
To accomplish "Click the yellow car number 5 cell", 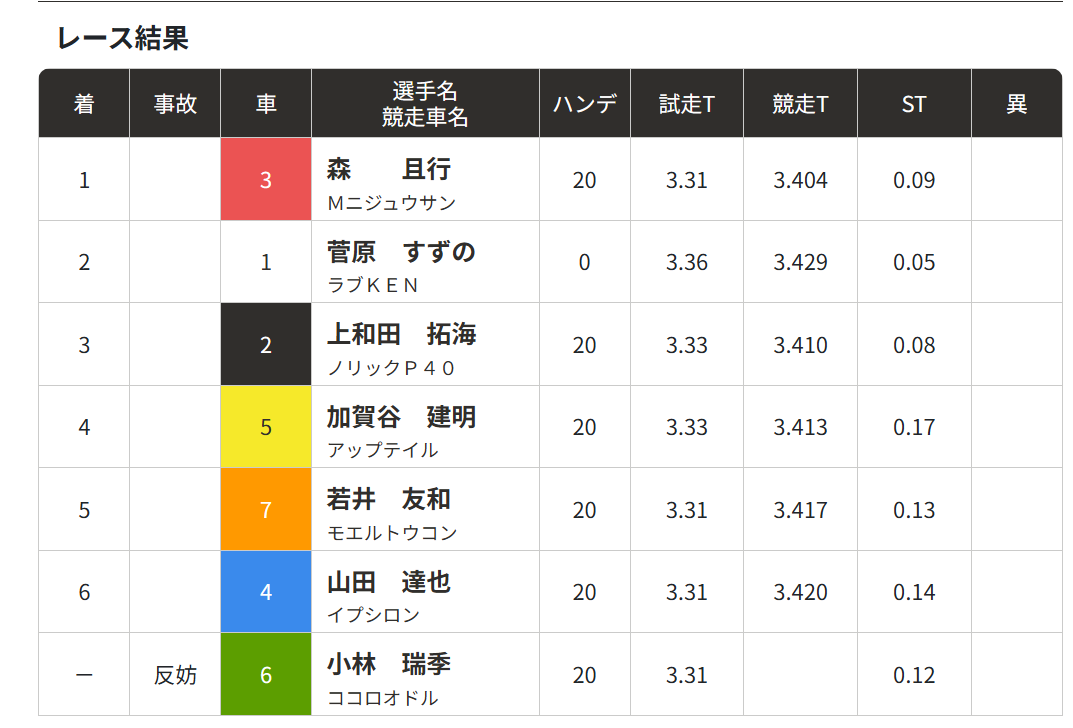I will (x=266, y=427).
